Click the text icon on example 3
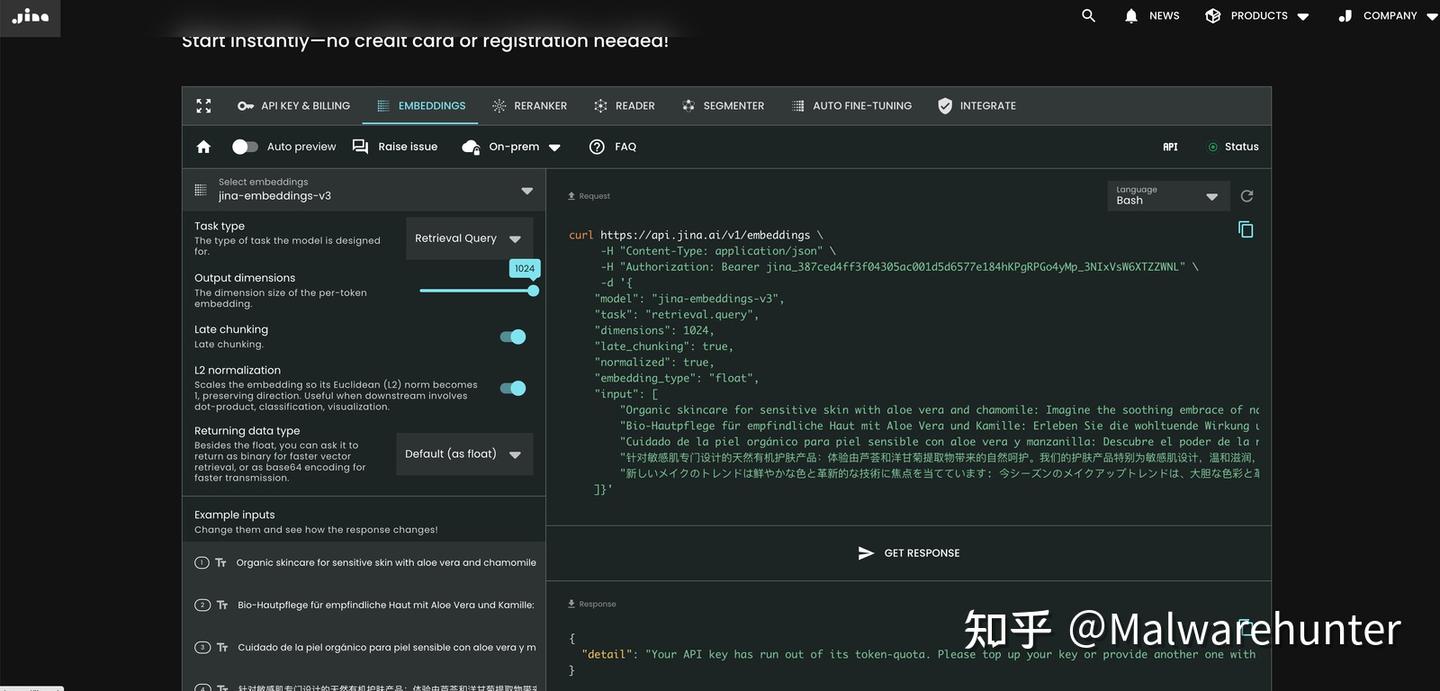This screenshot has height=691, width=1440. [x=221, y=648]
